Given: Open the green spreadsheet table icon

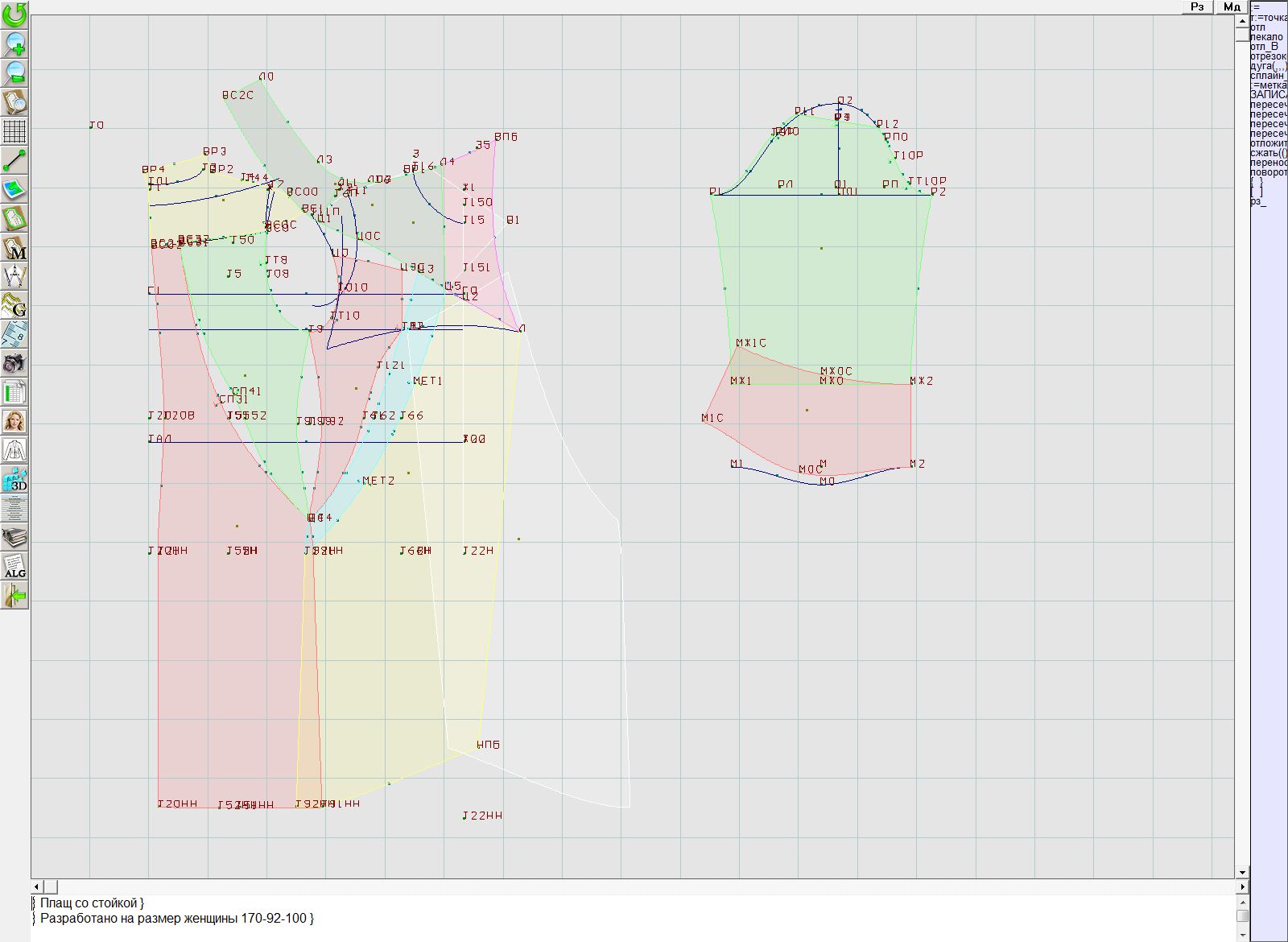Looking at the screenshot, I should (14, 393).
